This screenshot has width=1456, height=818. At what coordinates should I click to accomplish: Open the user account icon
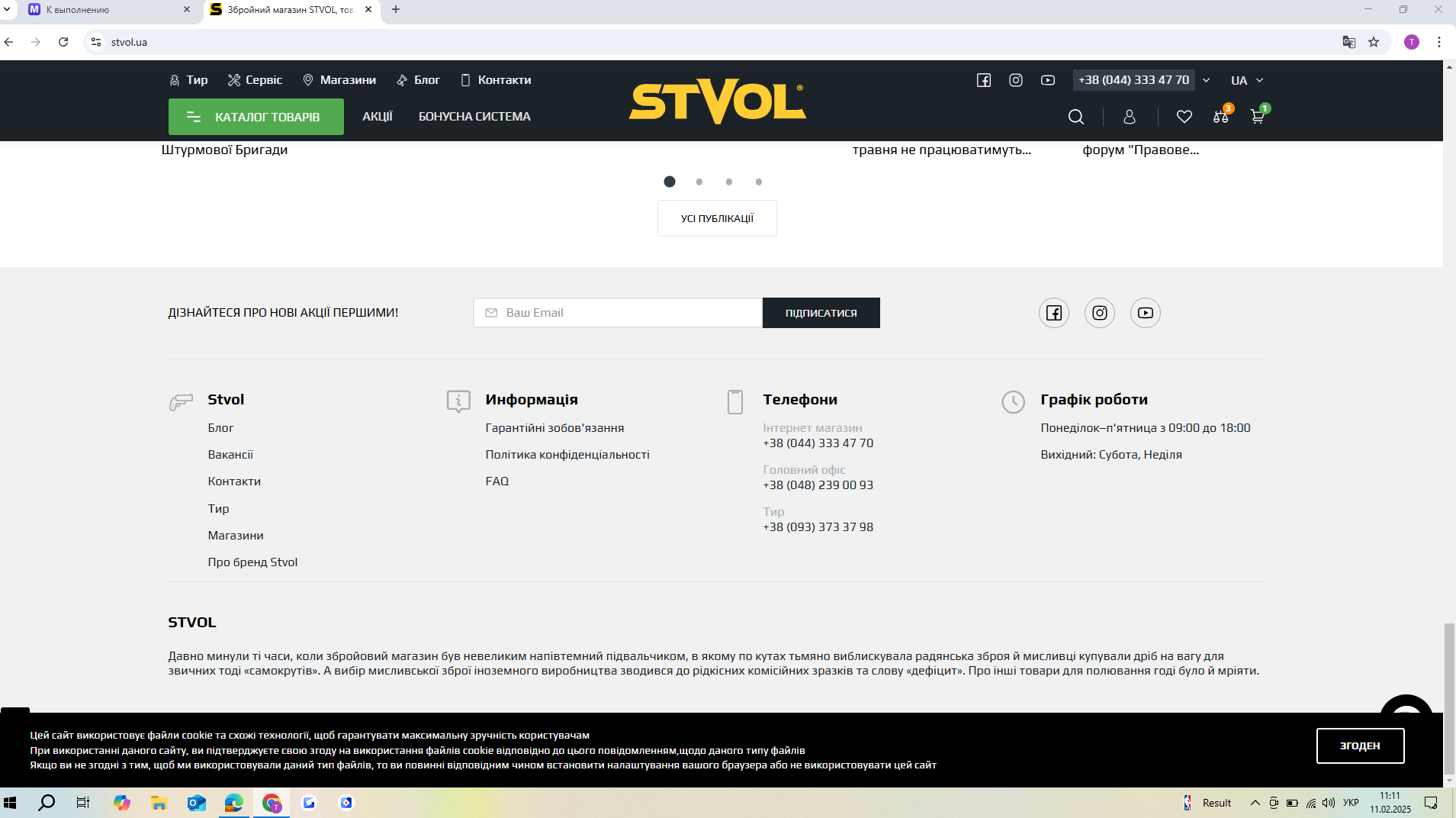1130,117
